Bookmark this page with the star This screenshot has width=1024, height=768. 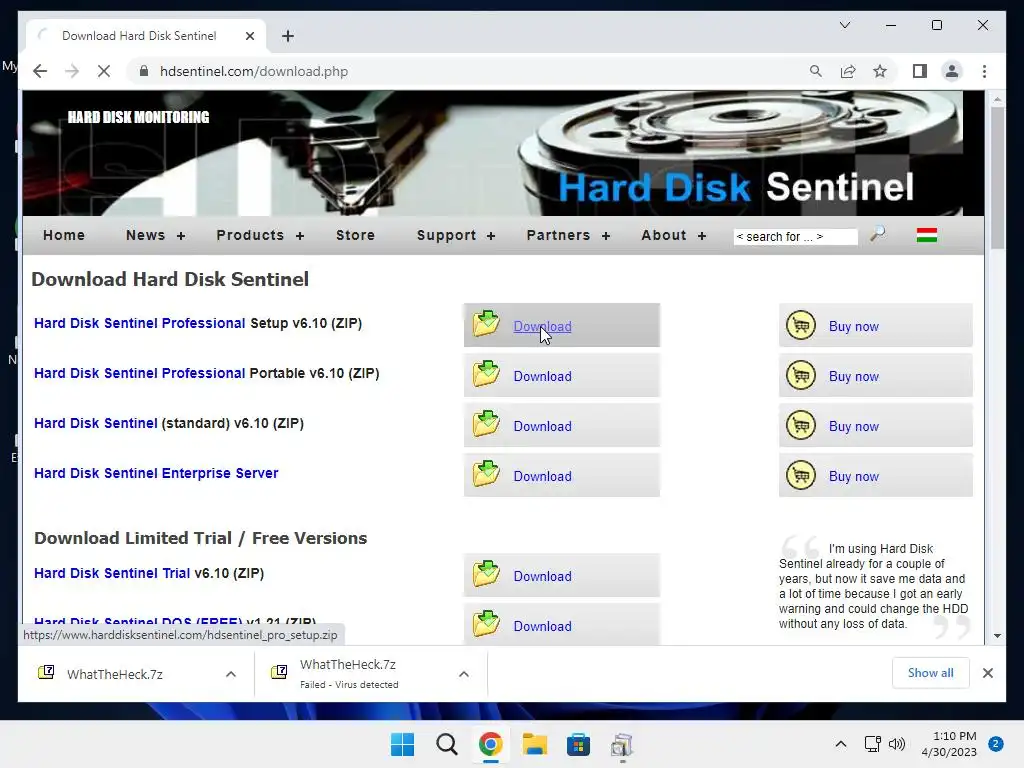(x=880, y=71)
